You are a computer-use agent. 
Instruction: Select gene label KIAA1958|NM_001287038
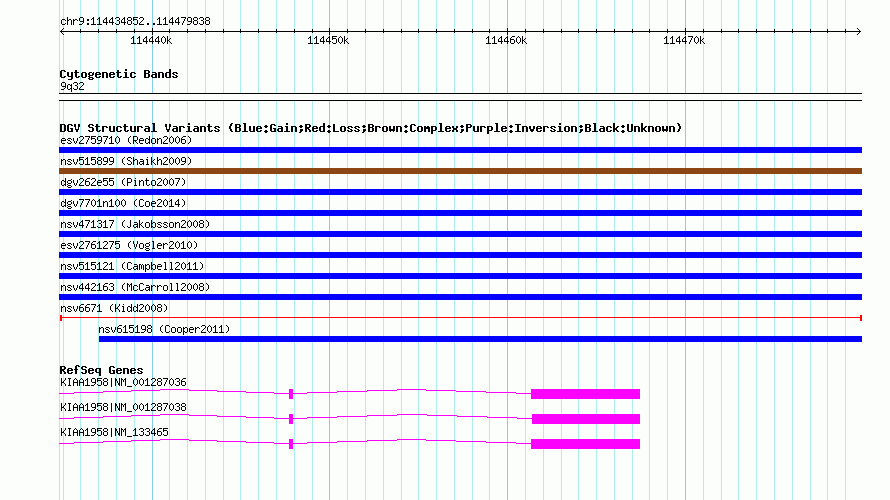click(123, 407)
